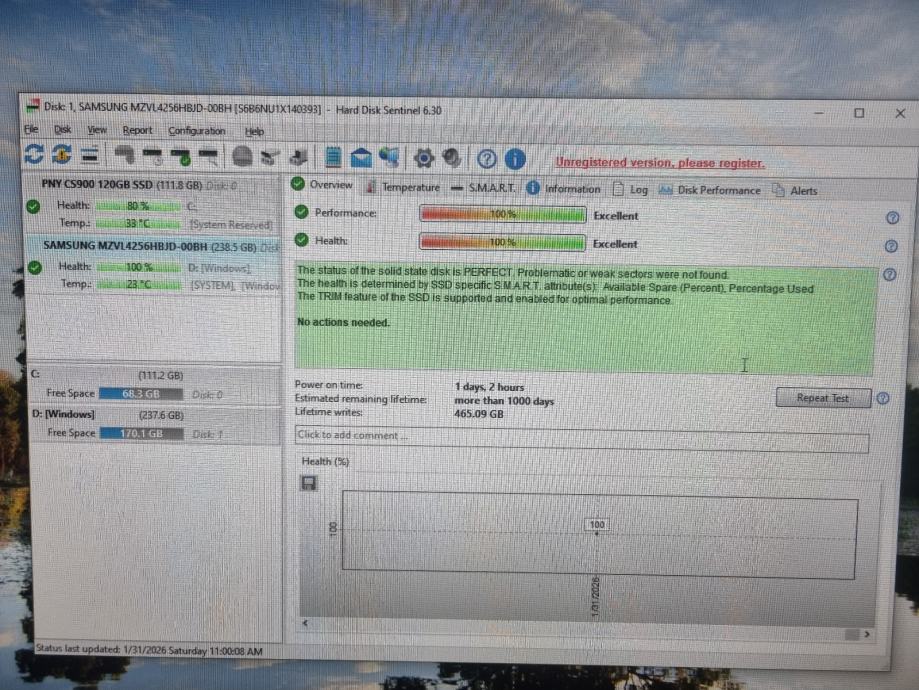919x690 pixels.
Task: Click the blue Refresh arrows toolbar icon
Action: click(35, 154)
